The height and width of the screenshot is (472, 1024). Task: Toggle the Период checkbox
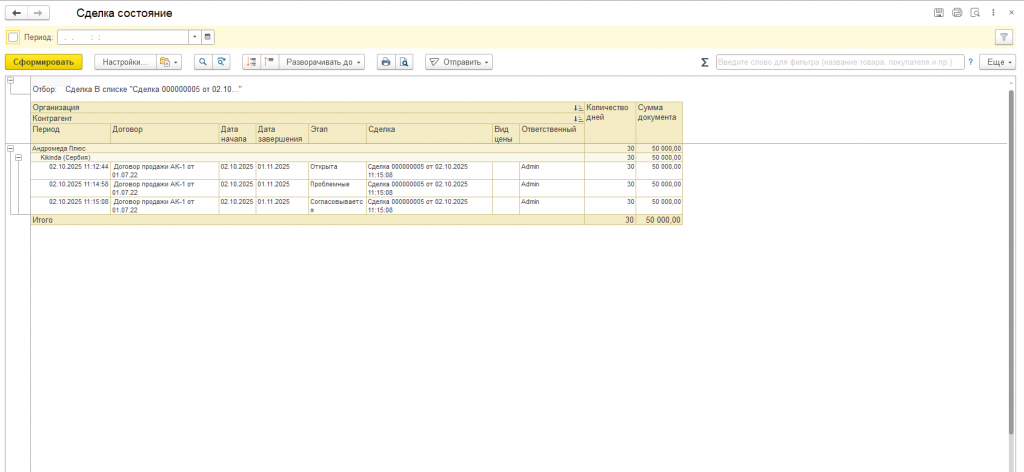coord(13,37)
